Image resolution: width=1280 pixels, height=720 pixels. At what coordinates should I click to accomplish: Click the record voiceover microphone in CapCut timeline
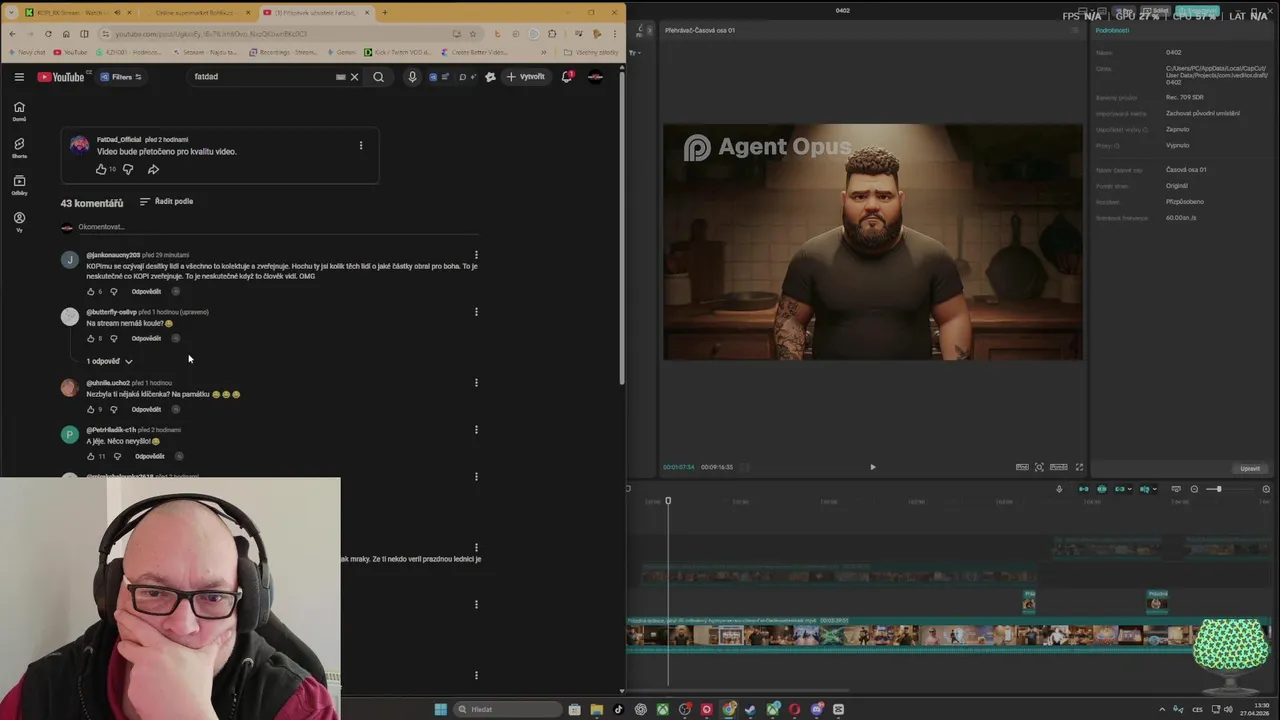1059,489
